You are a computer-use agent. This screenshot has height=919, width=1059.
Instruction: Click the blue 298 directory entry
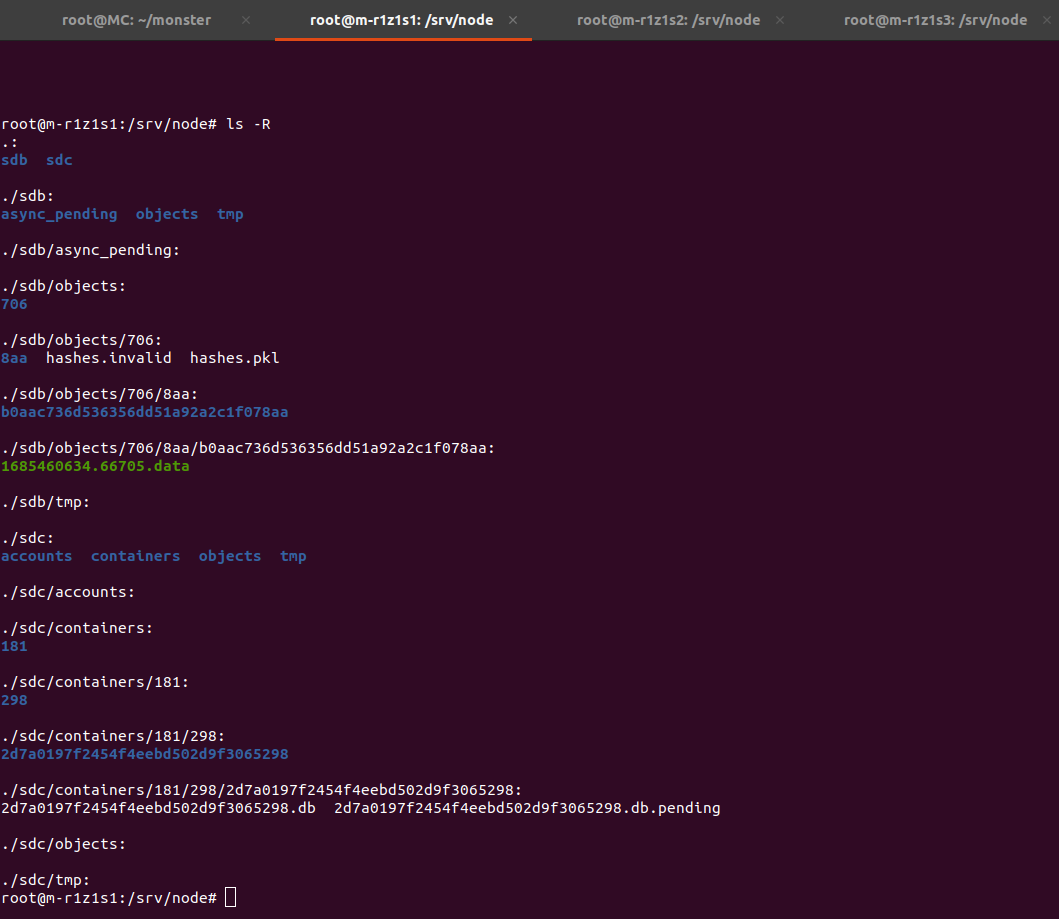click(x=14, y=700)
